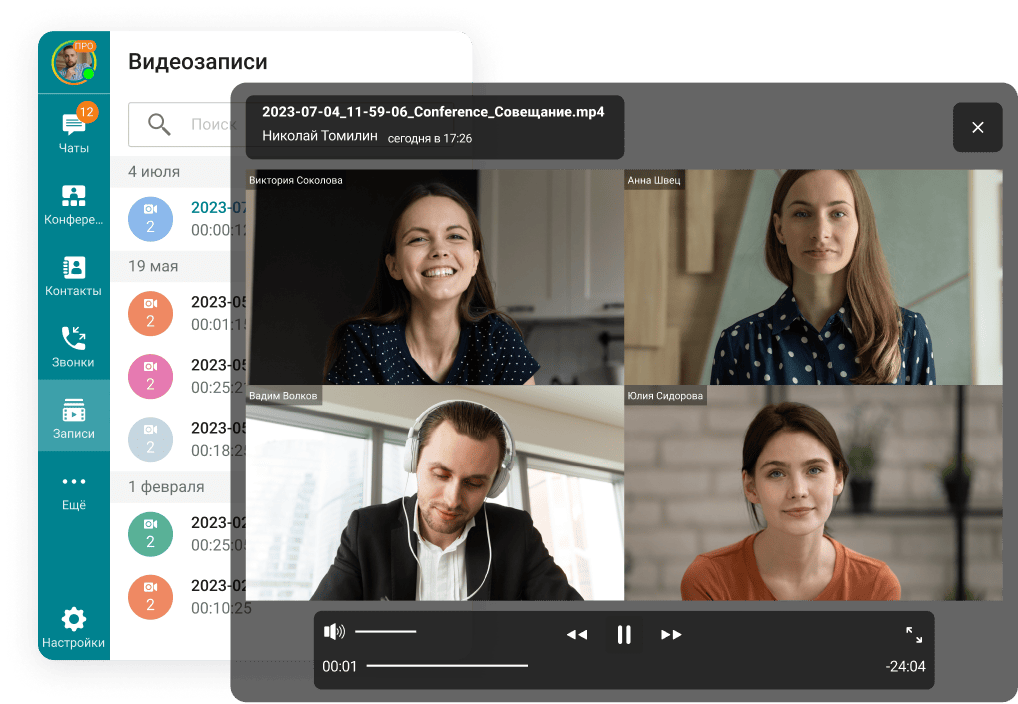Mute the player using speaker icon
Image resolution: width=1018 pixels, height=704 pixels.
pos(334,631)
